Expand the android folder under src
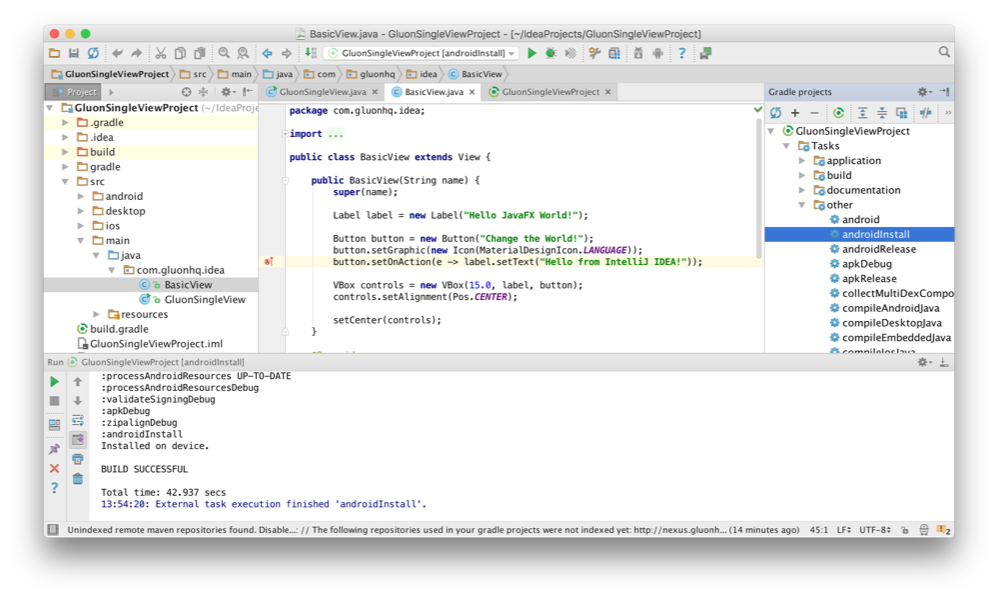This screenshot has width=998, height=600. tap(81, 197)
